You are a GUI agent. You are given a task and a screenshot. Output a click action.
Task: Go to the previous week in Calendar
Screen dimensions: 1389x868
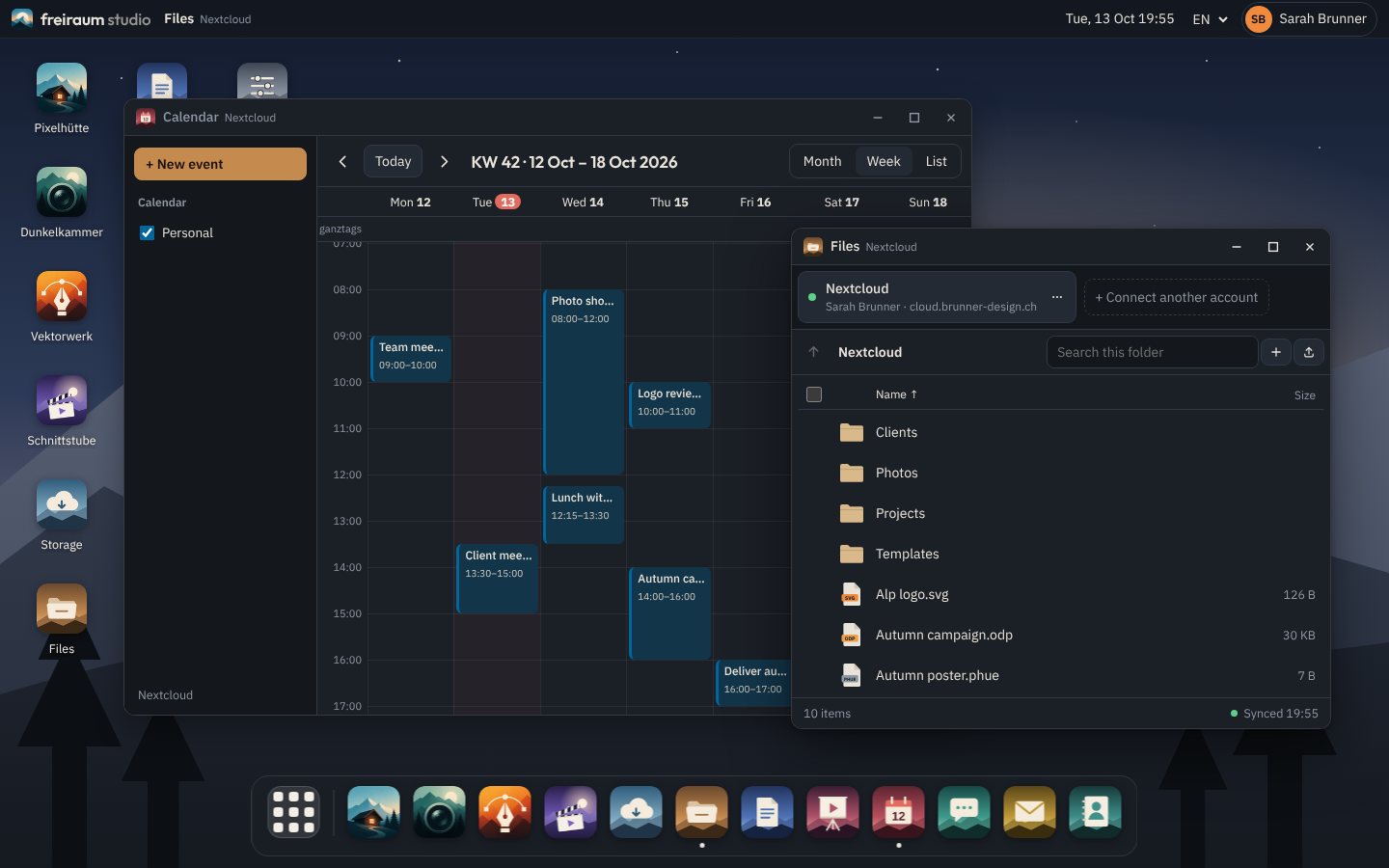[x=342, y=162]
